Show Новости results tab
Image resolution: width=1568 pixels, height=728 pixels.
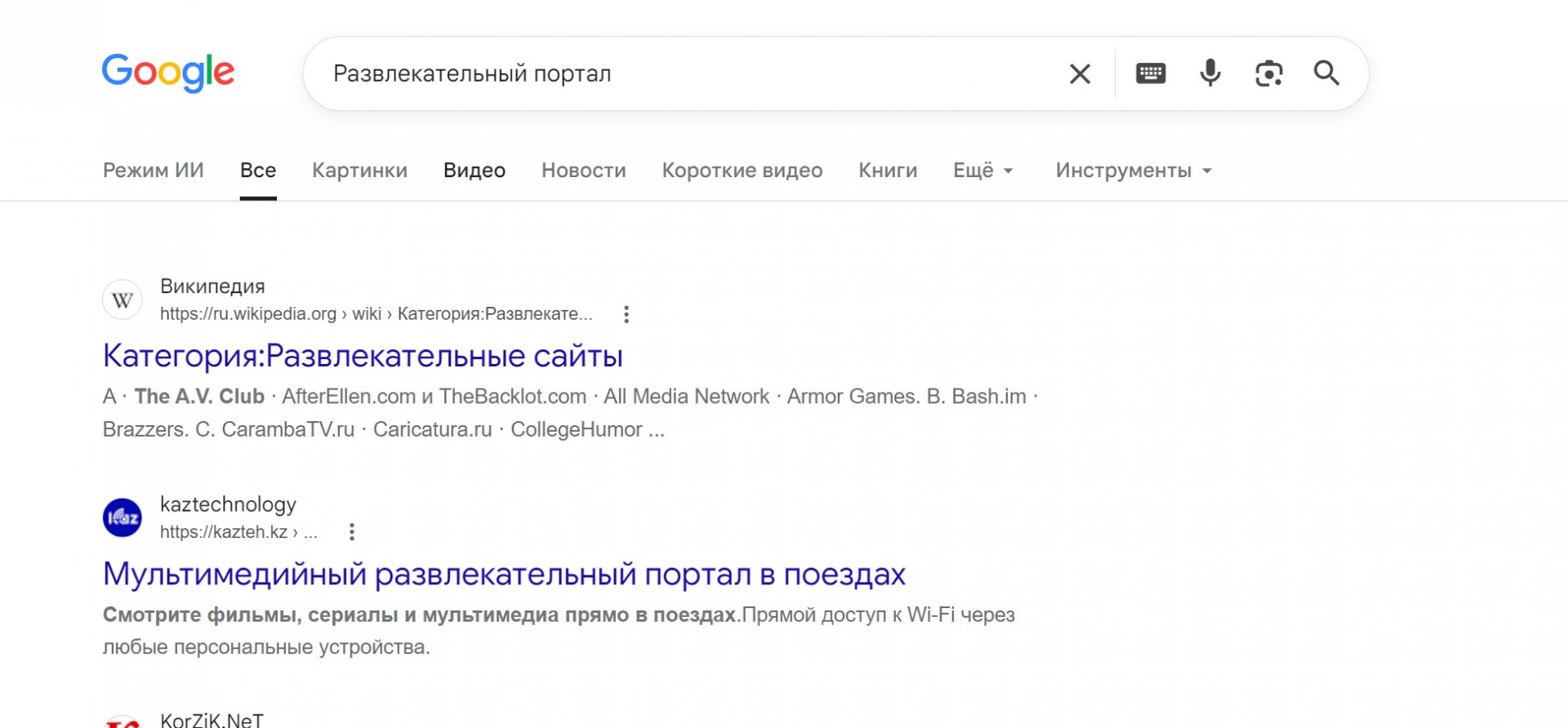point(584,171)
